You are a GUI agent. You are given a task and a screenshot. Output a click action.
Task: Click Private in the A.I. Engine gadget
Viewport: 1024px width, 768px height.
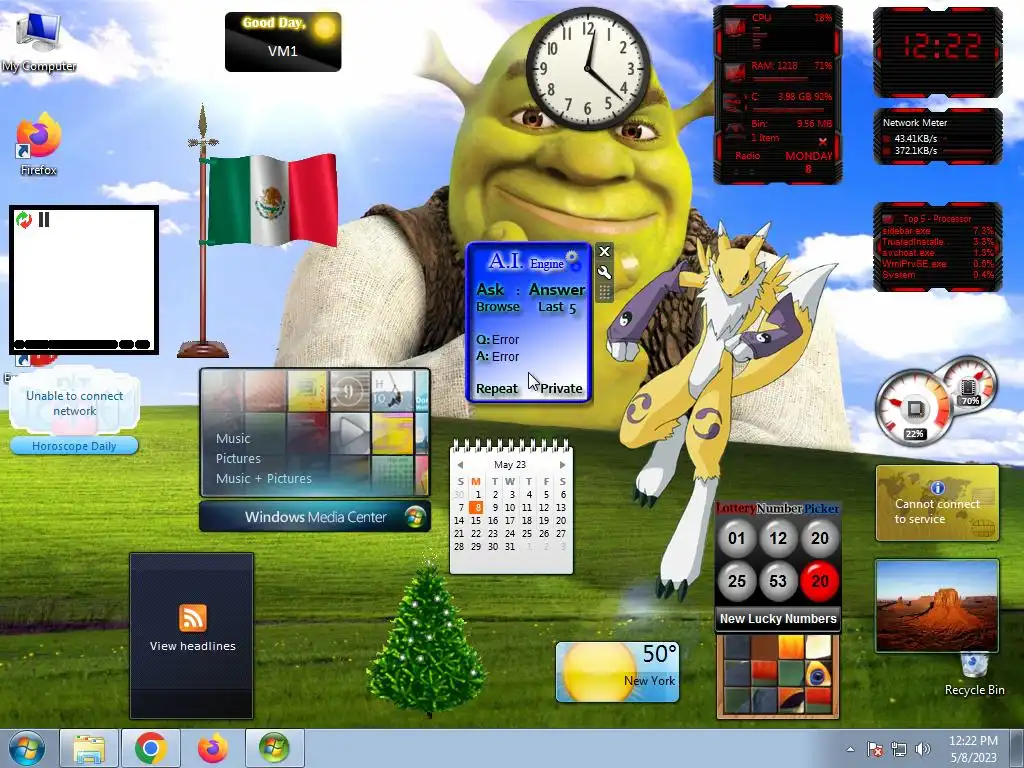(x=561, y=389)
